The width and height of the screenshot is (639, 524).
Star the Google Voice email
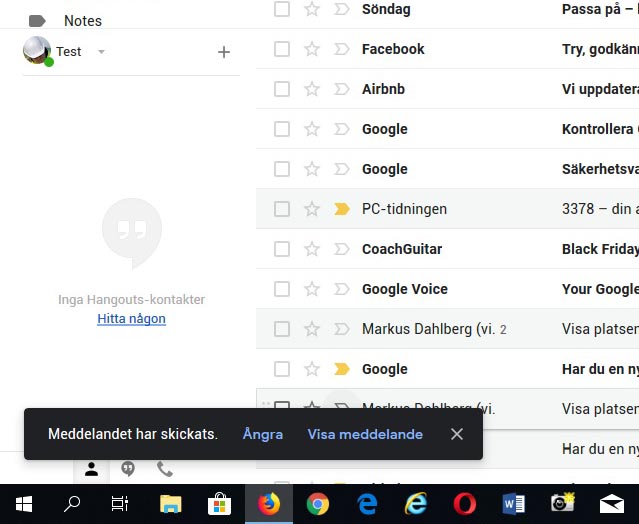point(312,289)
